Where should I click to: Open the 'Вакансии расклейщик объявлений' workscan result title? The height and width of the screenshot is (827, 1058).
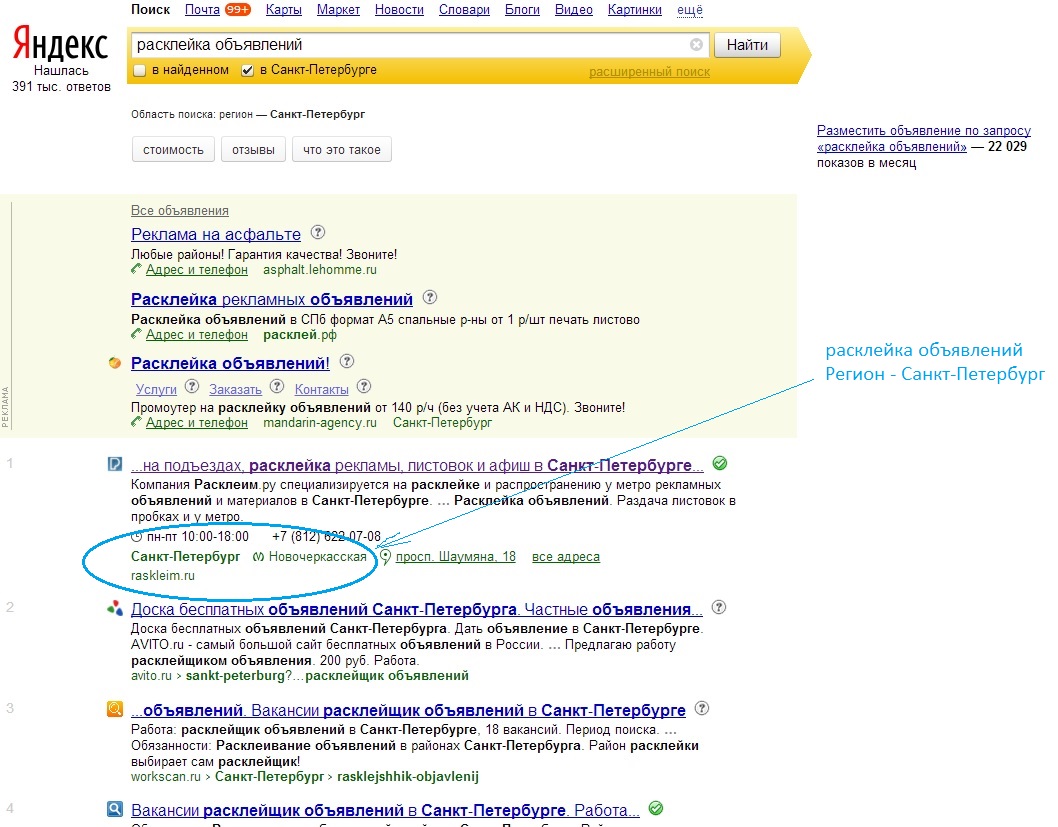click(408, 710)
